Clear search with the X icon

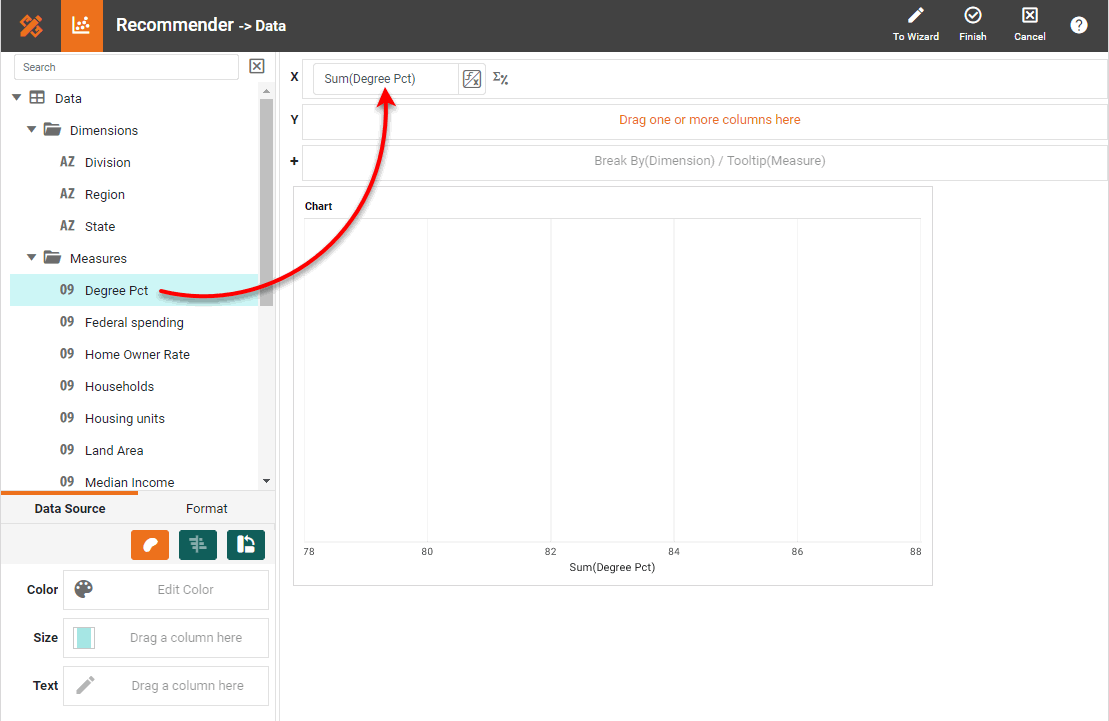point(257,67)
